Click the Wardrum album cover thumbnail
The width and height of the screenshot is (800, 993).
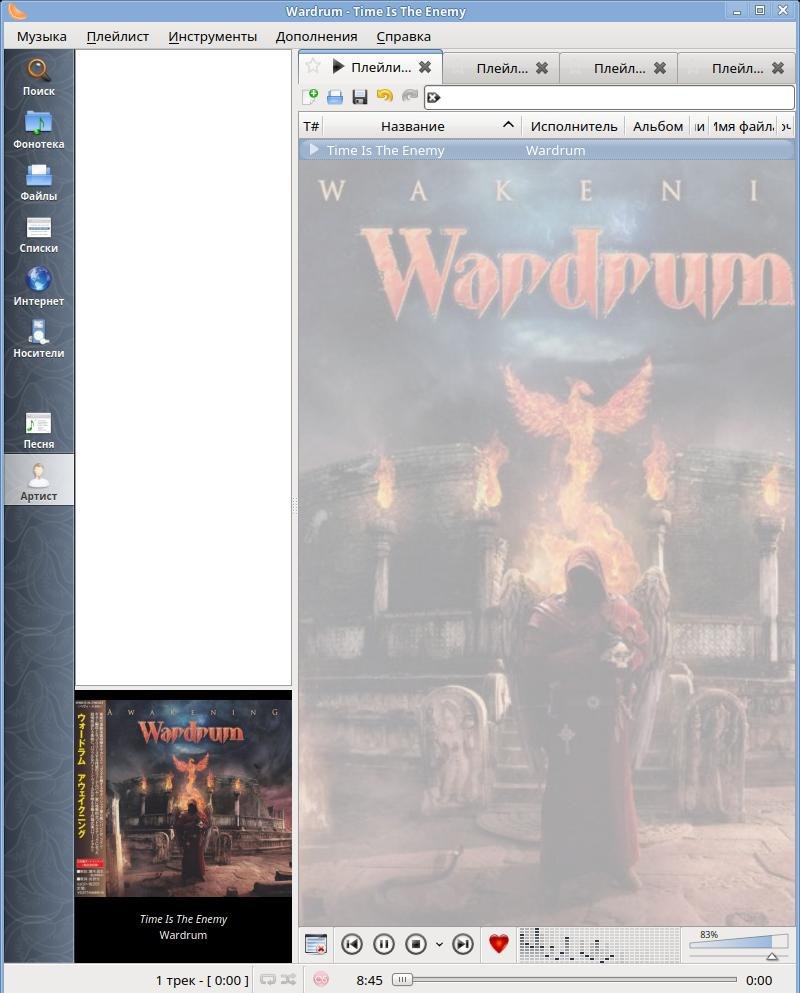click(x=183, y=798)
